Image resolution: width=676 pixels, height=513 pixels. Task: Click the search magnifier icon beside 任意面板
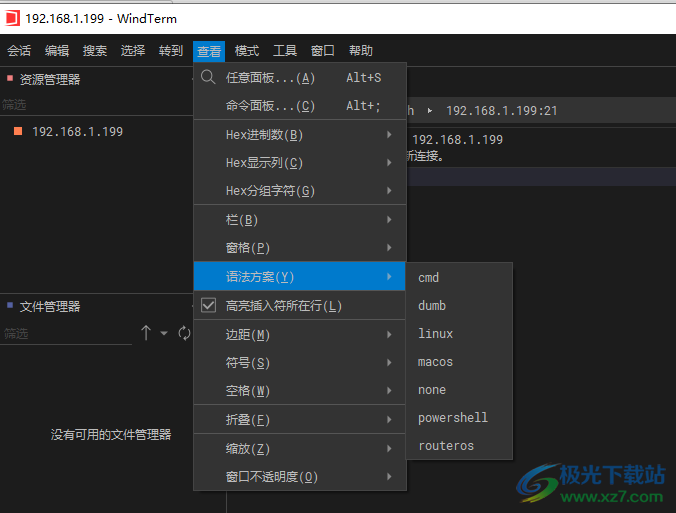pos(208,78)
